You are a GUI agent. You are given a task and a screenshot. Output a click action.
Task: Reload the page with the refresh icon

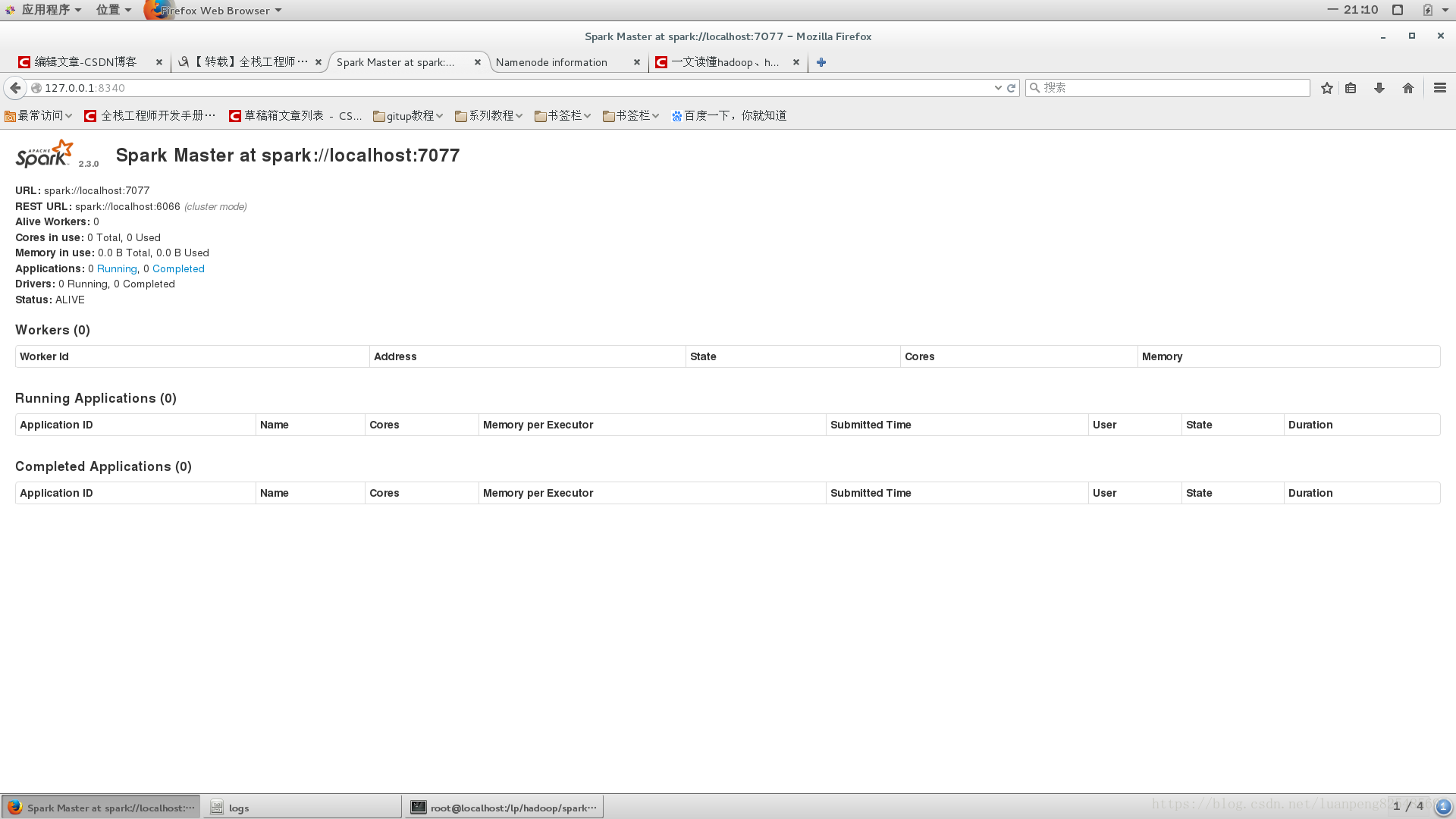1011,88
